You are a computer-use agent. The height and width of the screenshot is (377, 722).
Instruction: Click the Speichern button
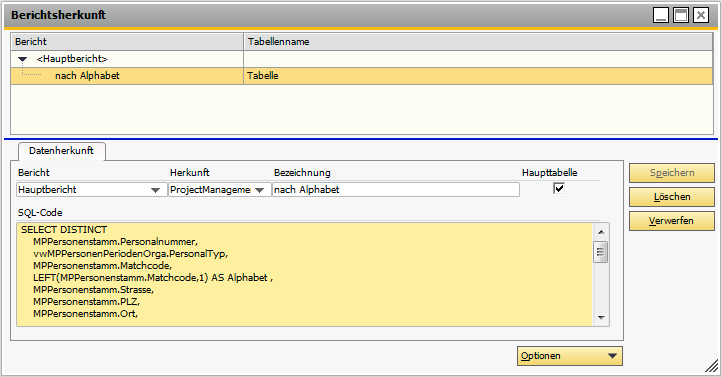click(x=672, y=173)
